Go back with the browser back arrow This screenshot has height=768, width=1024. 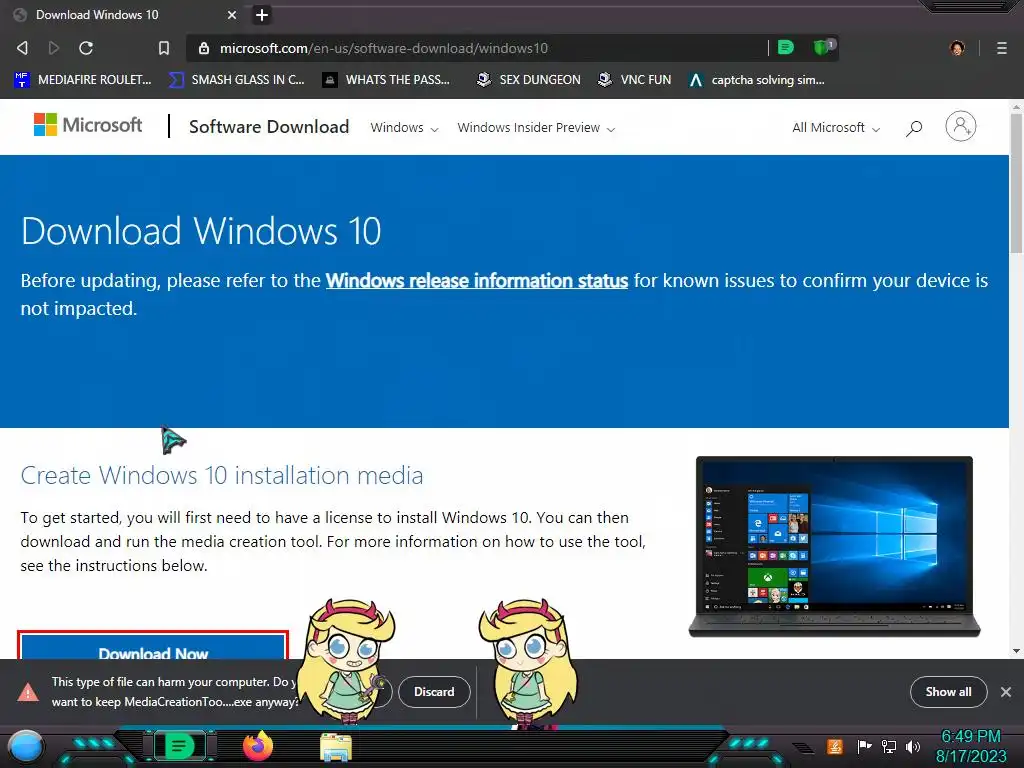pyautogui.click(x=22, y=48)
